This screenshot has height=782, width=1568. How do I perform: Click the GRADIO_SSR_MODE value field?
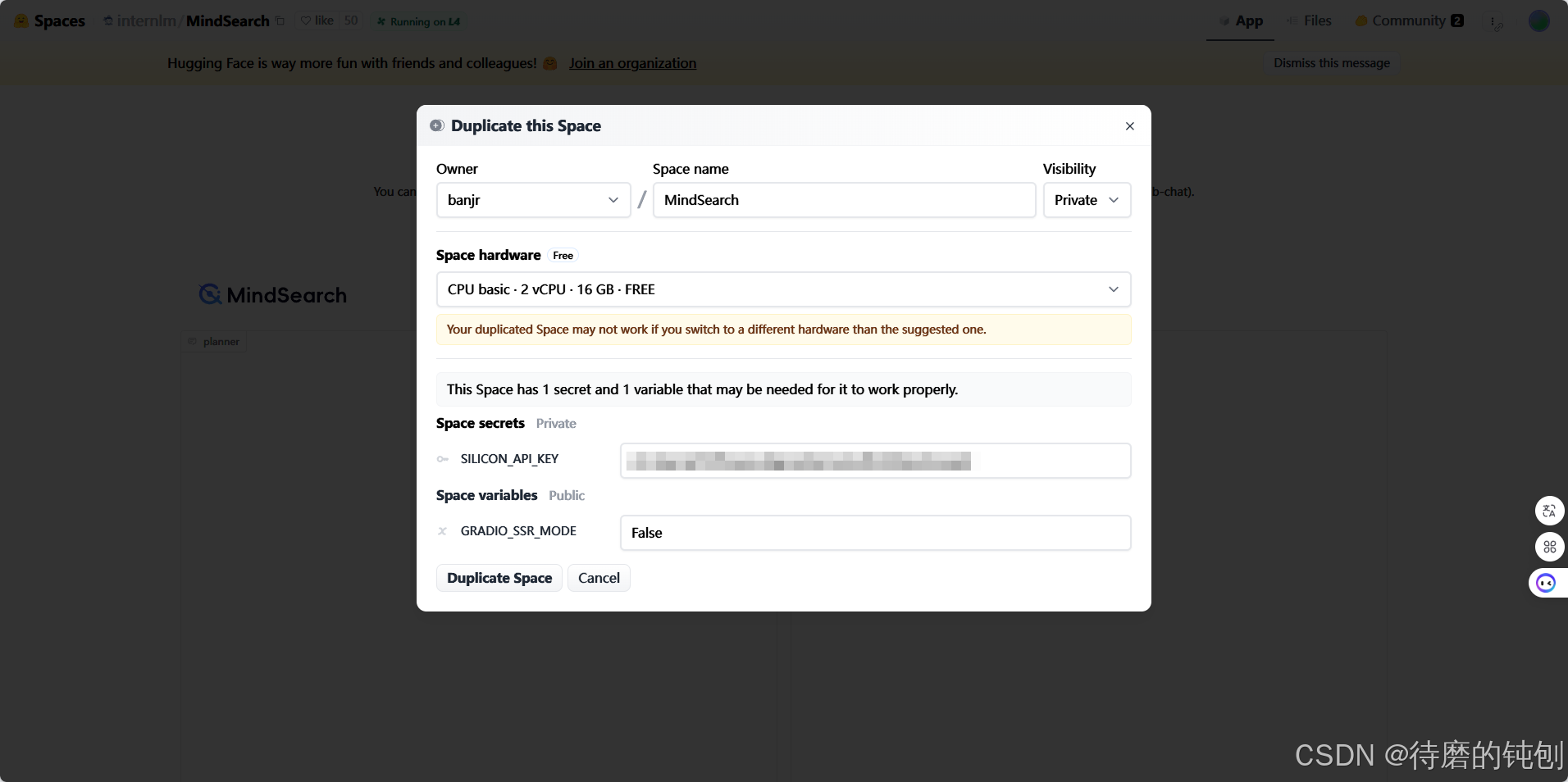875,533
